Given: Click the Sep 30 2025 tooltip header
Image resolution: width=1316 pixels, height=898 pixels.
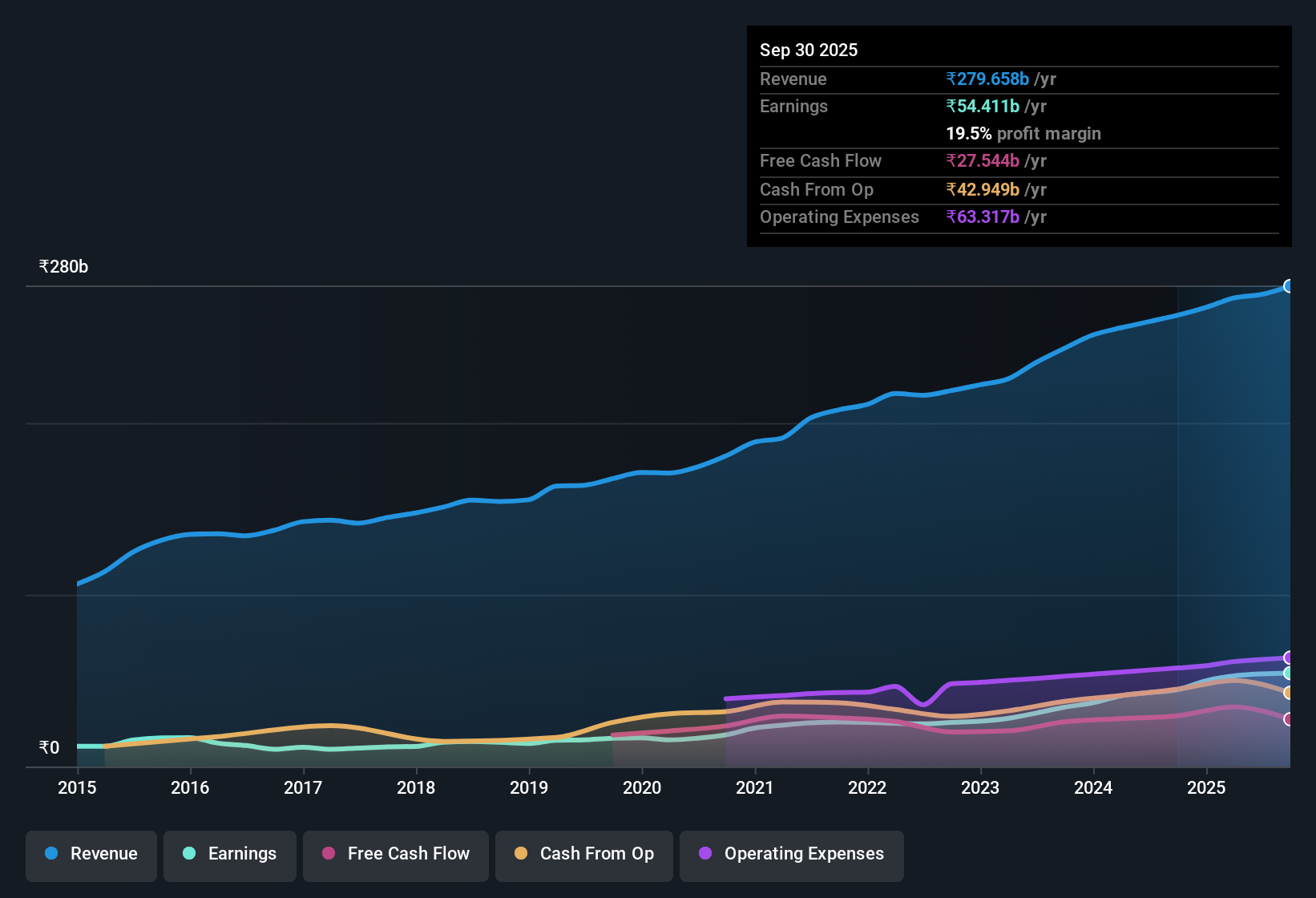Looking at the screenshot, I should (809, 50).
